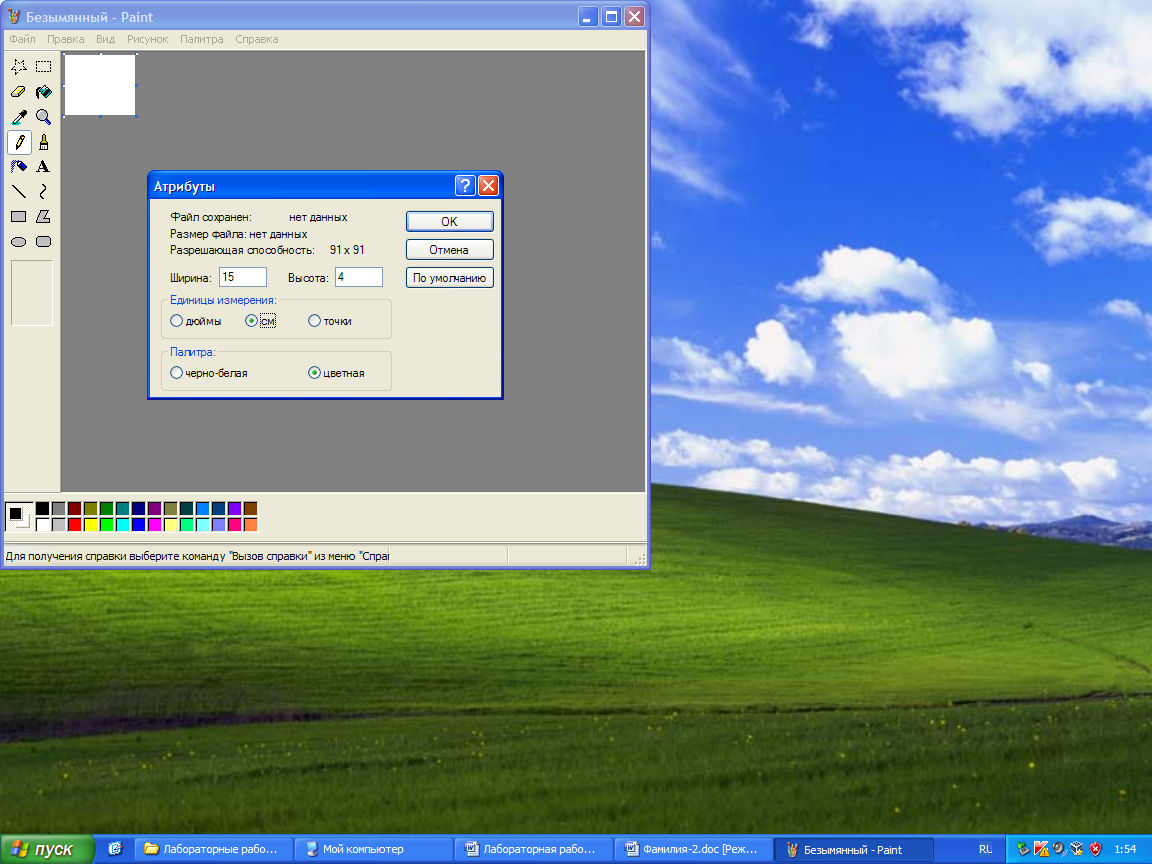This screenshot has width=1152, height=864.
Task: Select the Line tool
Action: coord(19,192)
